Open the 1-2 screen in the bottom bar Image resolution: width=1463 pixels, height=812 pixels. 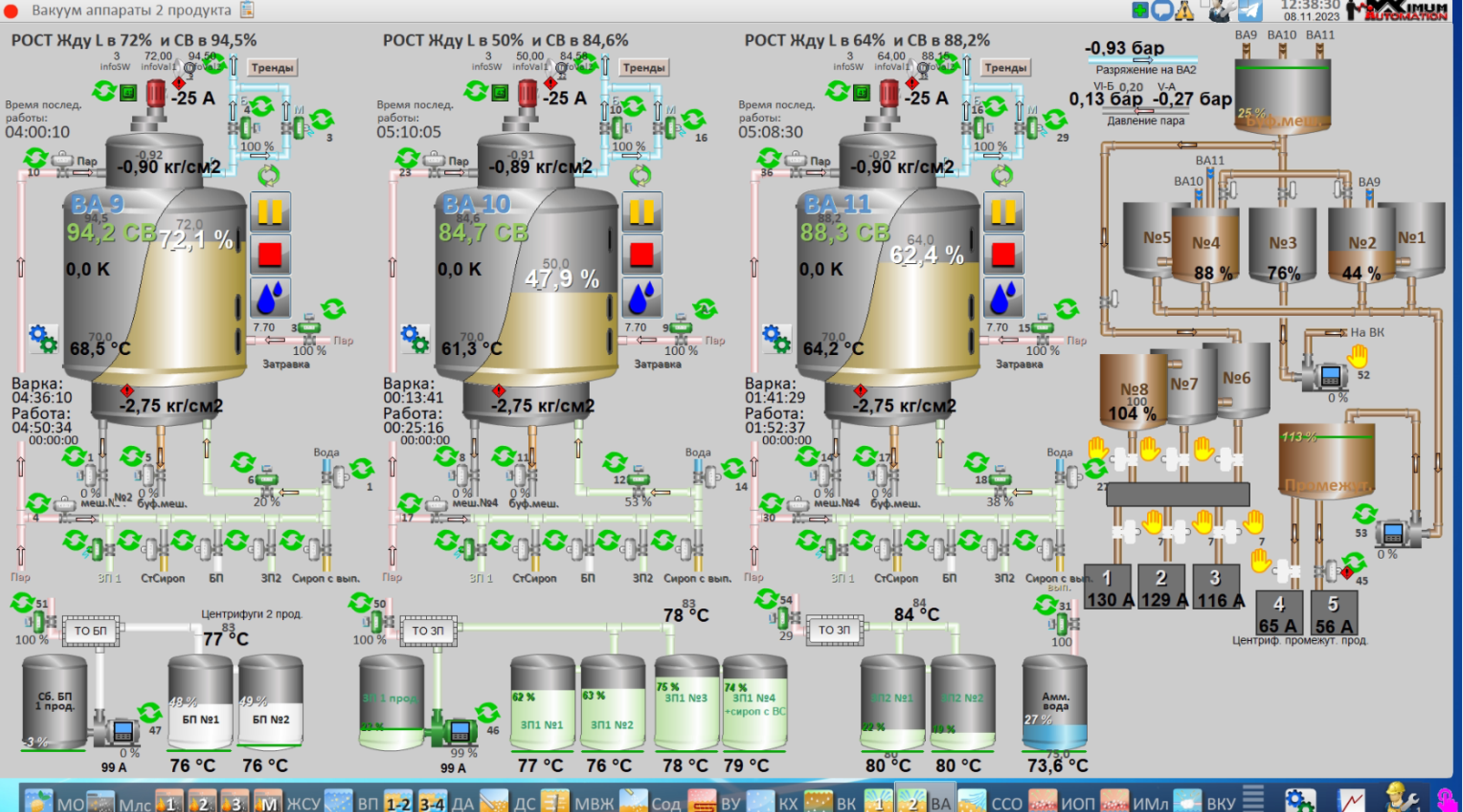pos(398,801)
